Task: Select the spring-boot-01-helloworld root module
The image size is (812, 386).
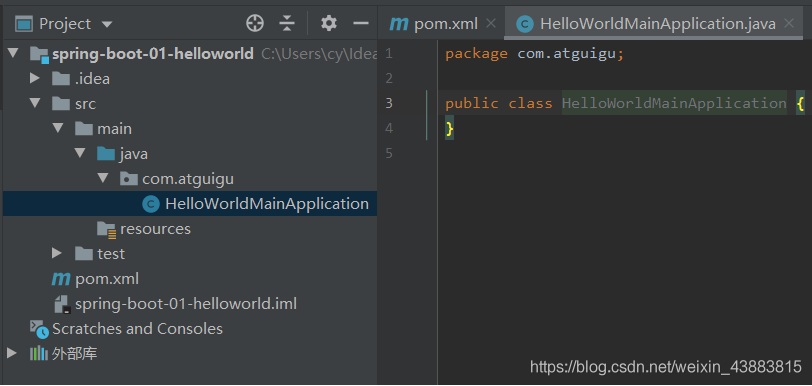Action: pos(153,53)
